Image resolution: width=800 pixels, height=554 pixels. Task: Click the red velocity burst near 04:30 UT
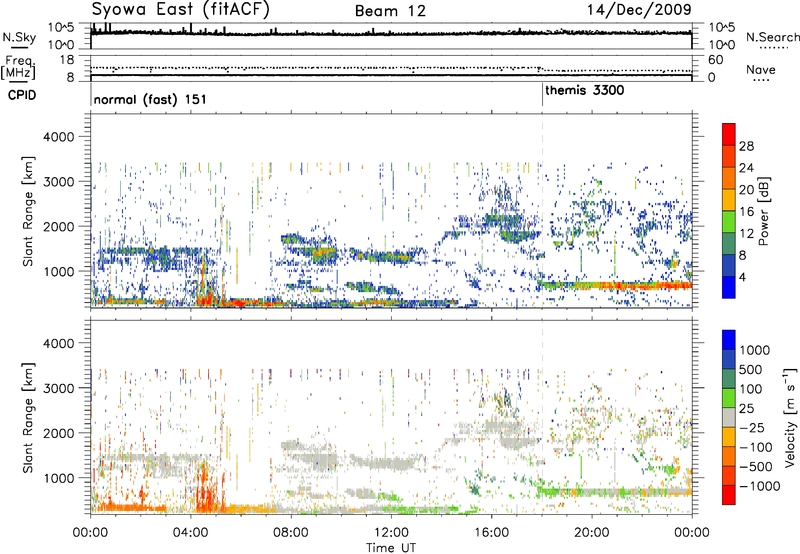click(x=205, y=489)
